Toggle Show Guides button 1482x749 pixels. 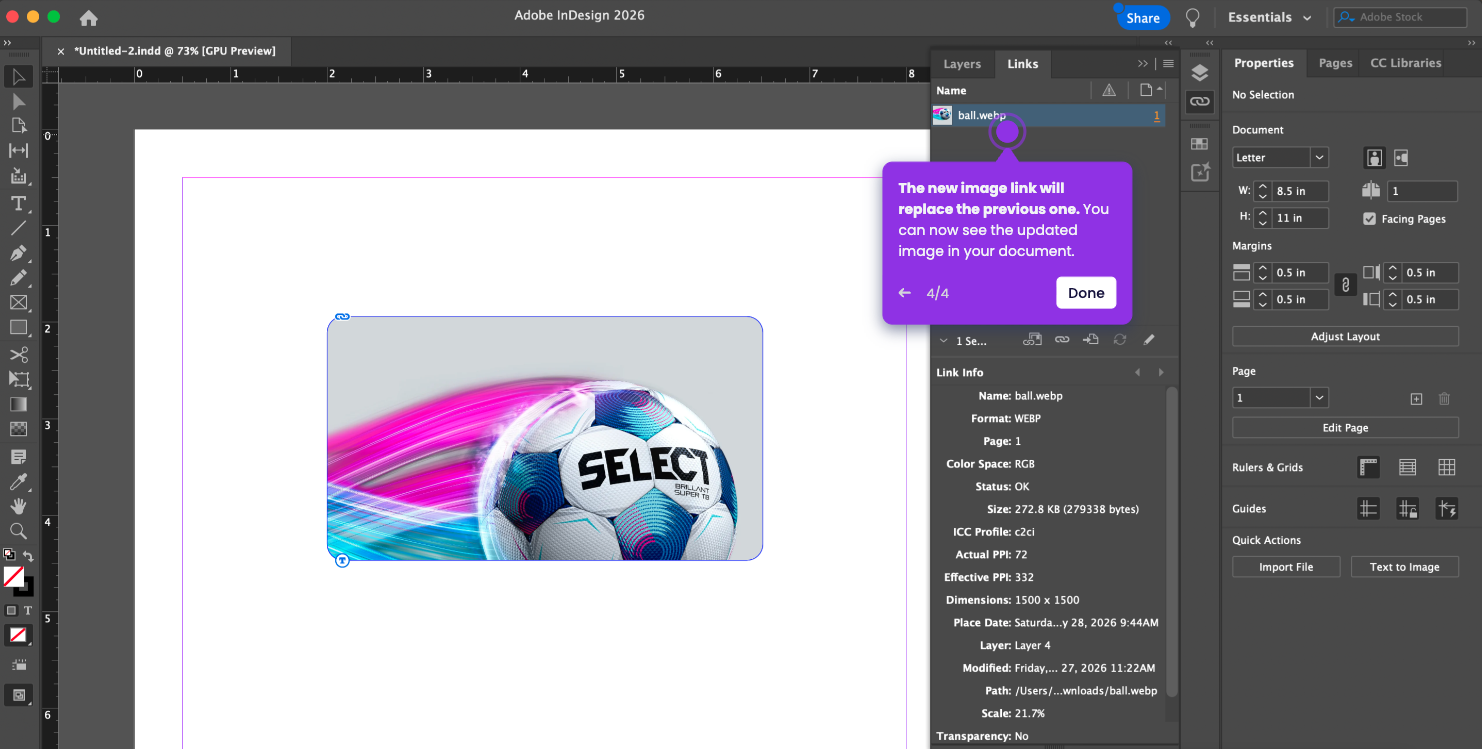[x=1369, y=509]
